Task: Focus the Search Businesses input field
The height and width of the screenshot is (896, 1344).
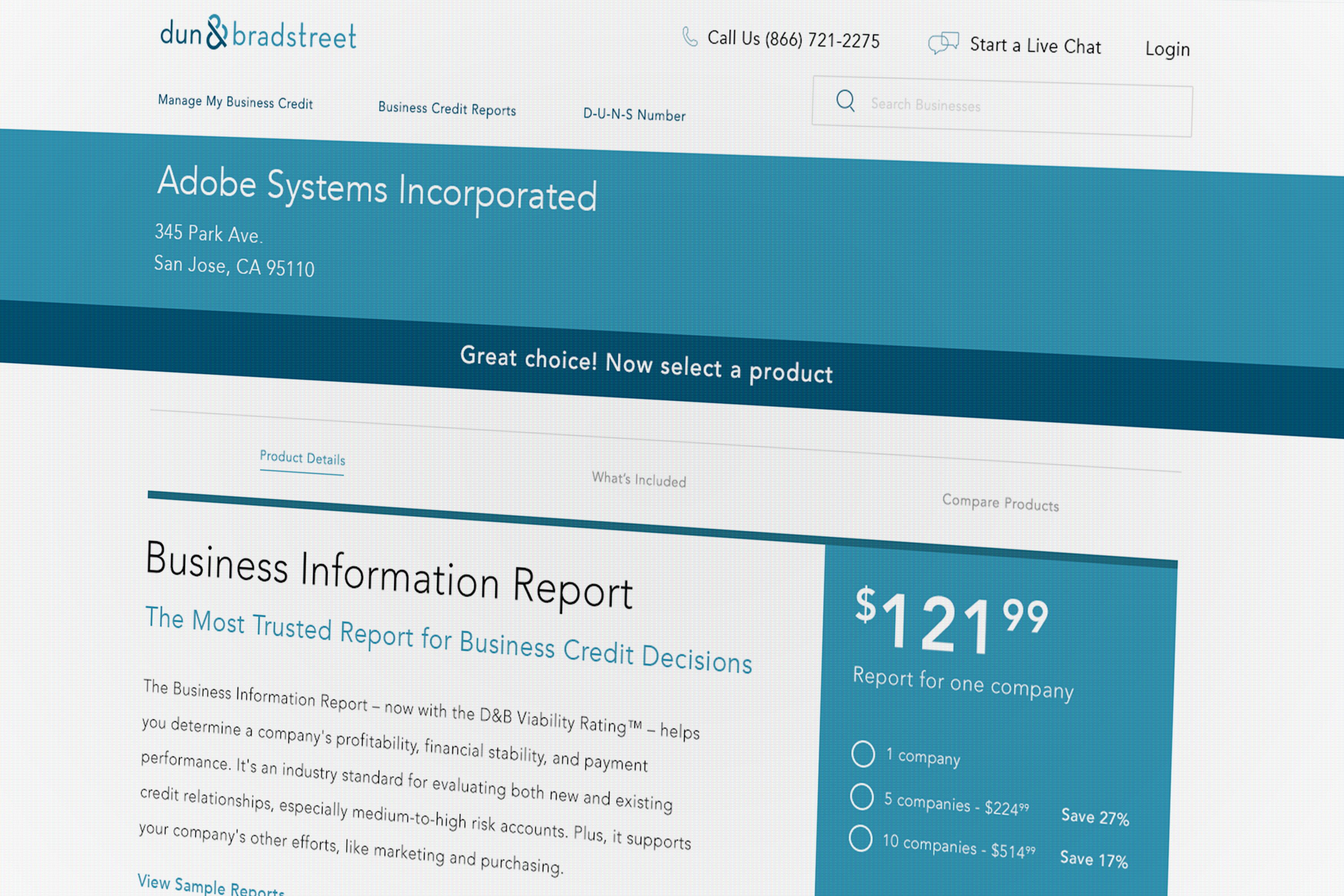Action: pos(1002,106)
